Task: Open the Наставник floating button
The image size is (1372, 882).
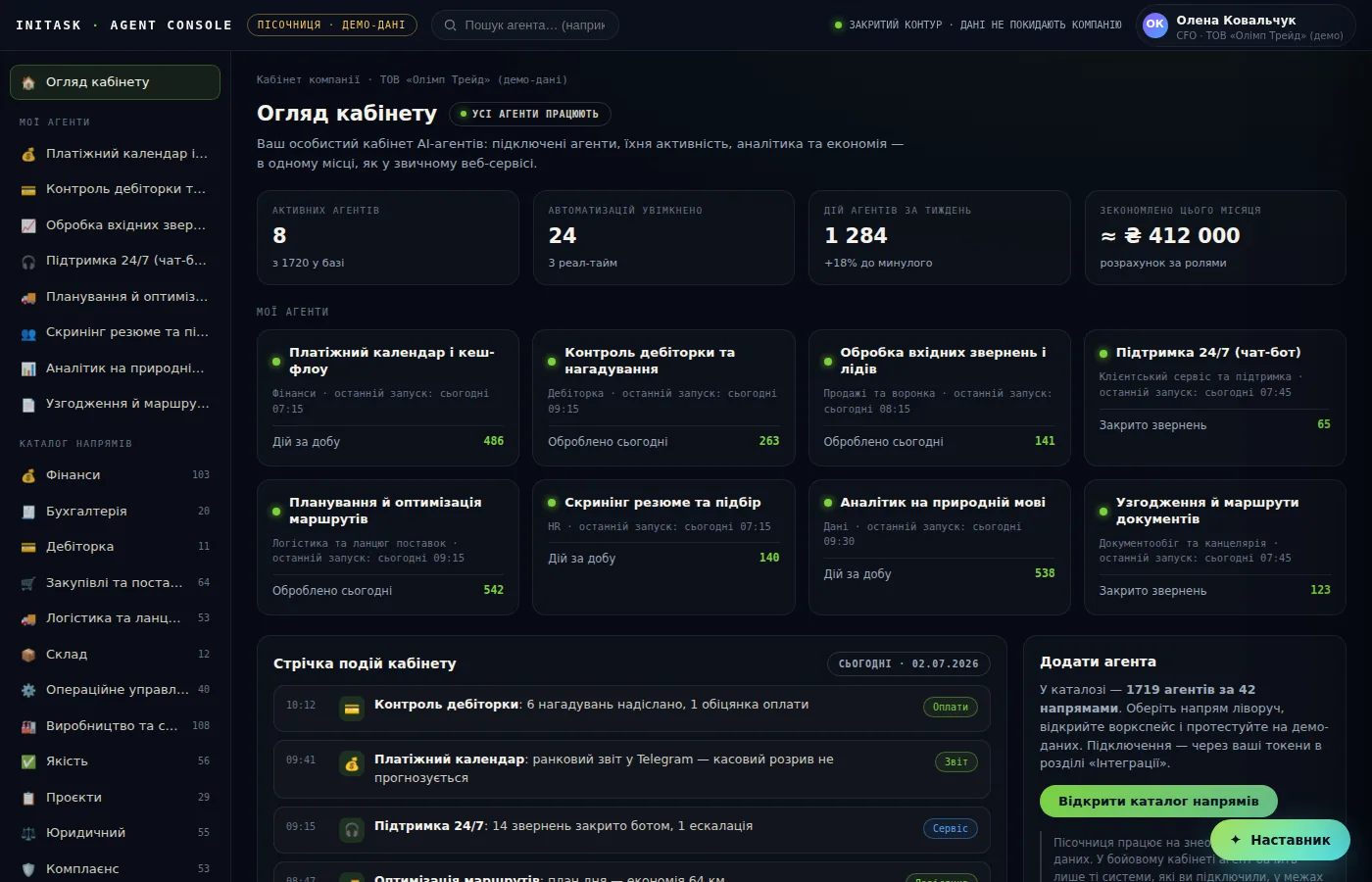Action: click(x=1280, y=840)
